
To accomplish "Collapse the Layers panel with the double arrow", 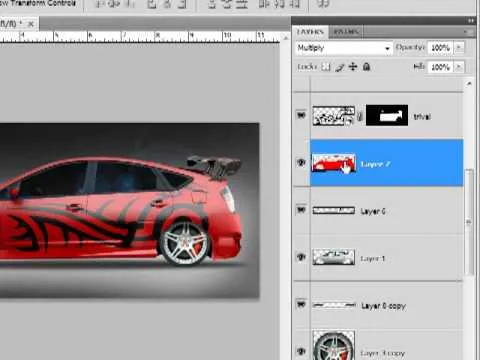I will pos(471,21).
